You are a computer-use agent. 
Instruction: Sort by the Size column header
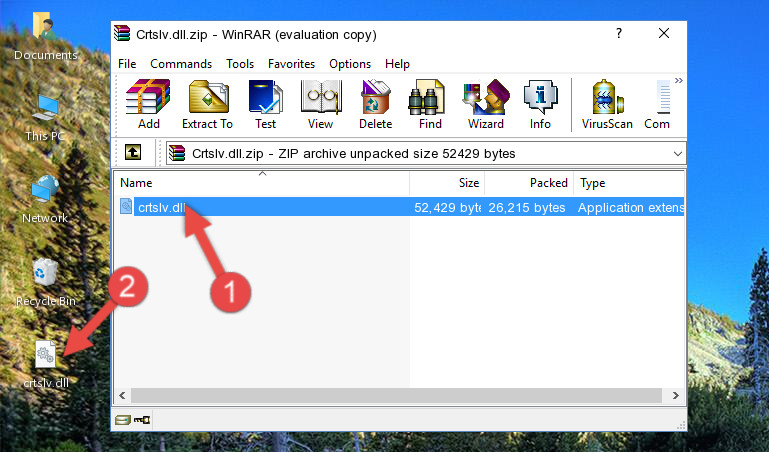click(x=447, y=183)
